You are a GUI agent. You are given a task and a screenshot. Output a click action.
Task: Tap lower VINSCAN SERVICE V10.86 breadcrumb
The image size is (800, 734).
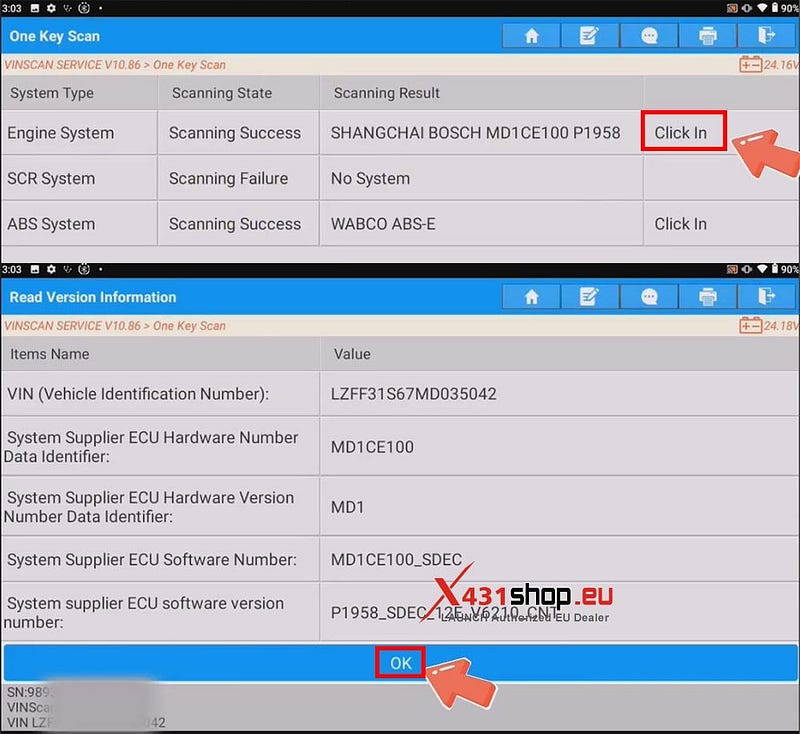tap(72, 325)
